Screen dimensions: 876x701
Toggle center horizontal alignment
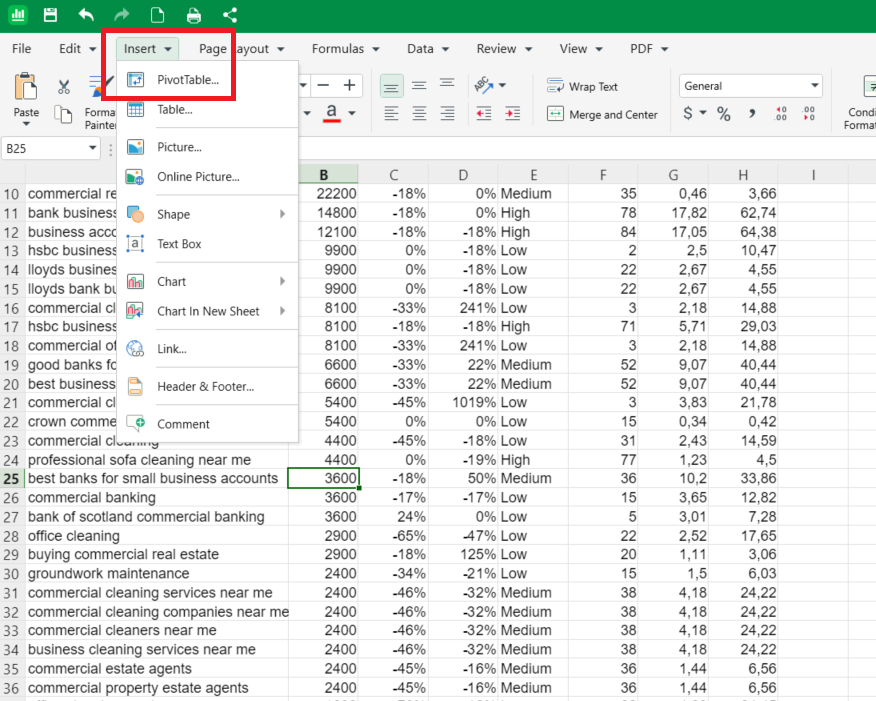419,114
